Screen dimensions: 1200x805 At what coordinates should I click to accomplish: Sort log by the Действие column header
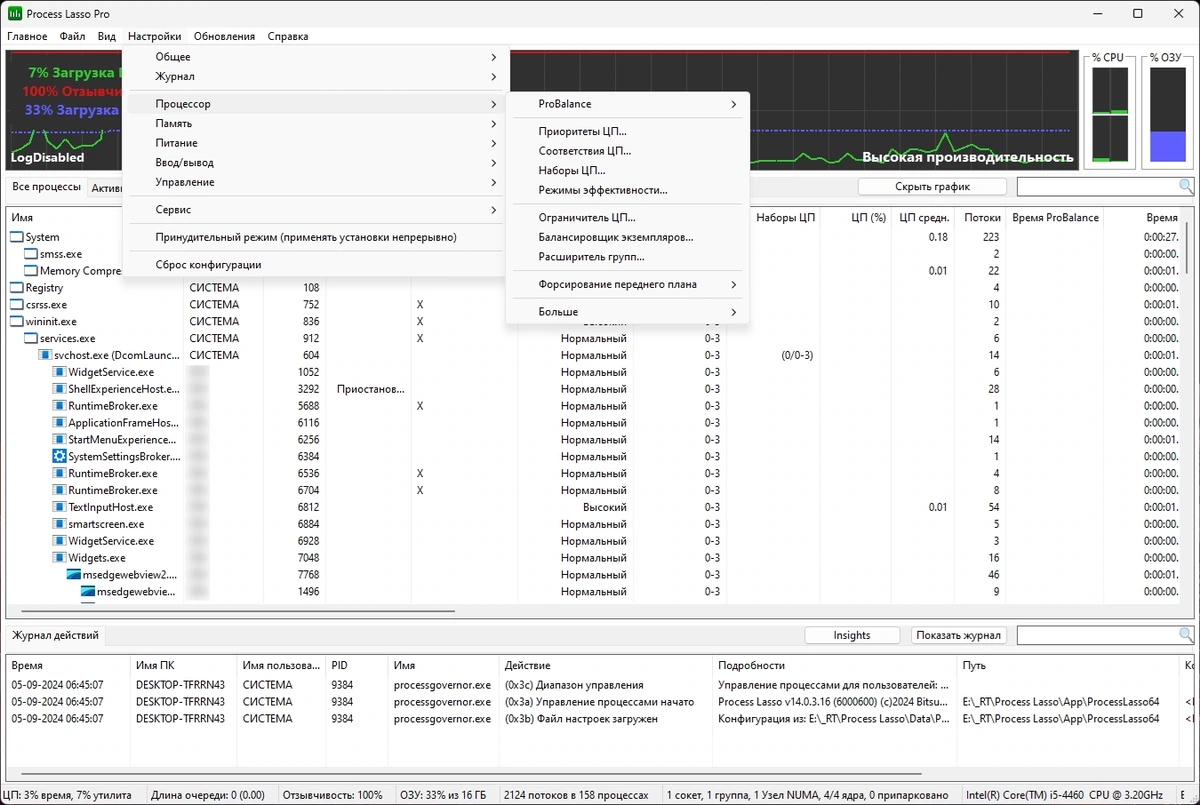click(x=607, y=665)
